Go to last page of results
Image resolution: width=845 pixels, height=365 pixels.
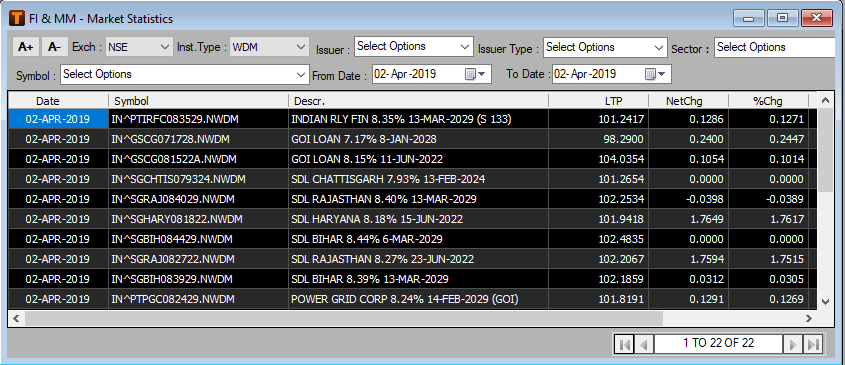[813, 344]
